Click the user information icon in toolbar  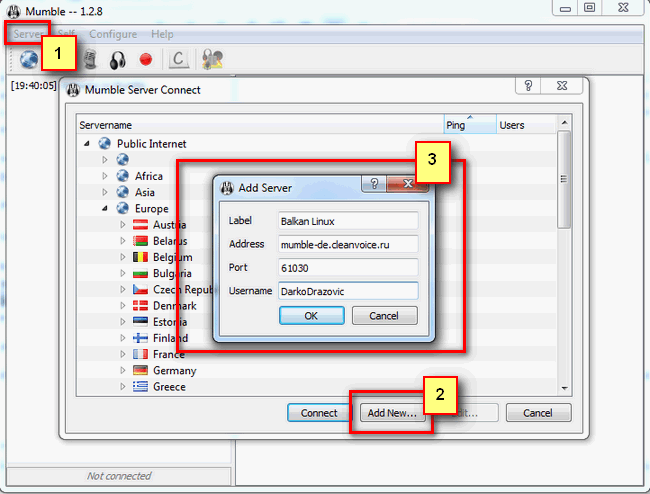[x=212, y=59]
